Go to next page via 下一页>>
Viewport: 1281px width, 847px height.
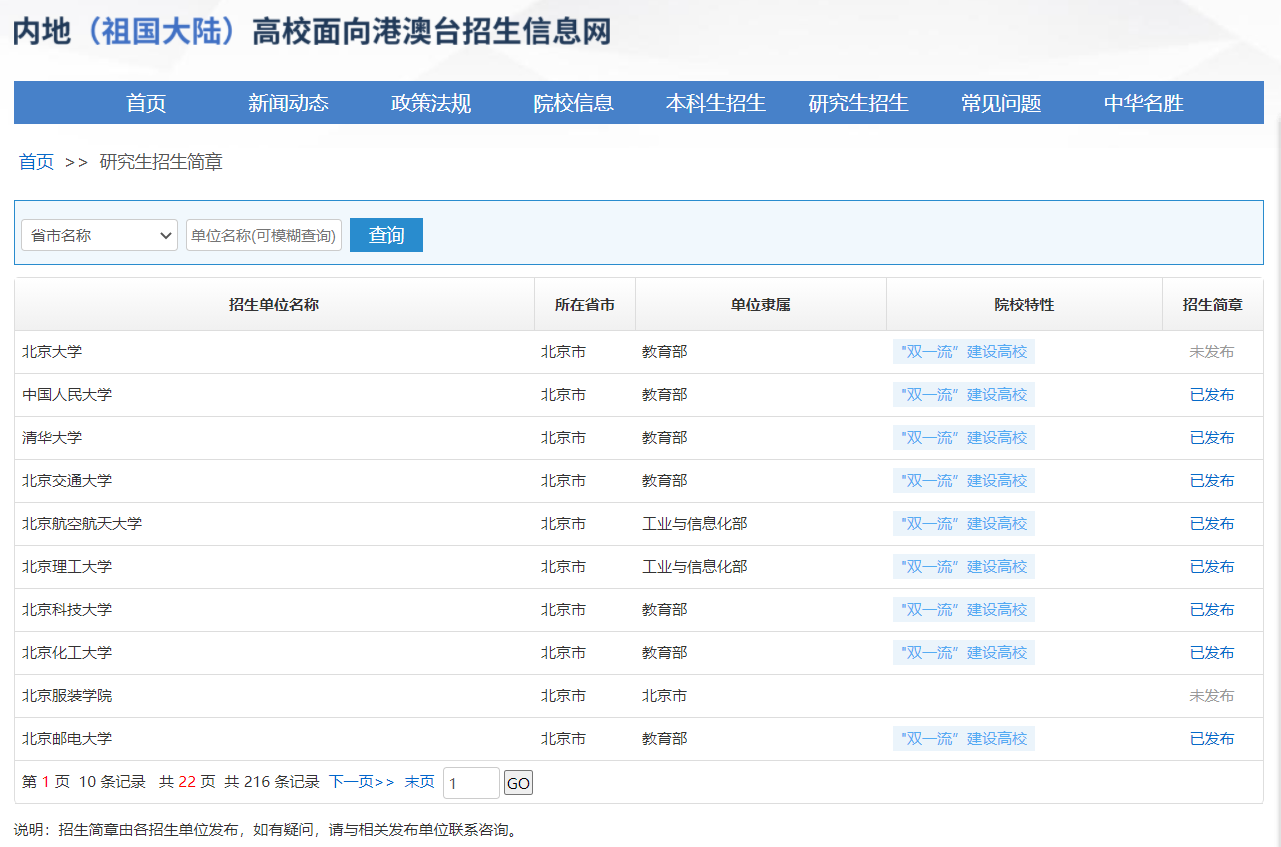tap(362, 782)
